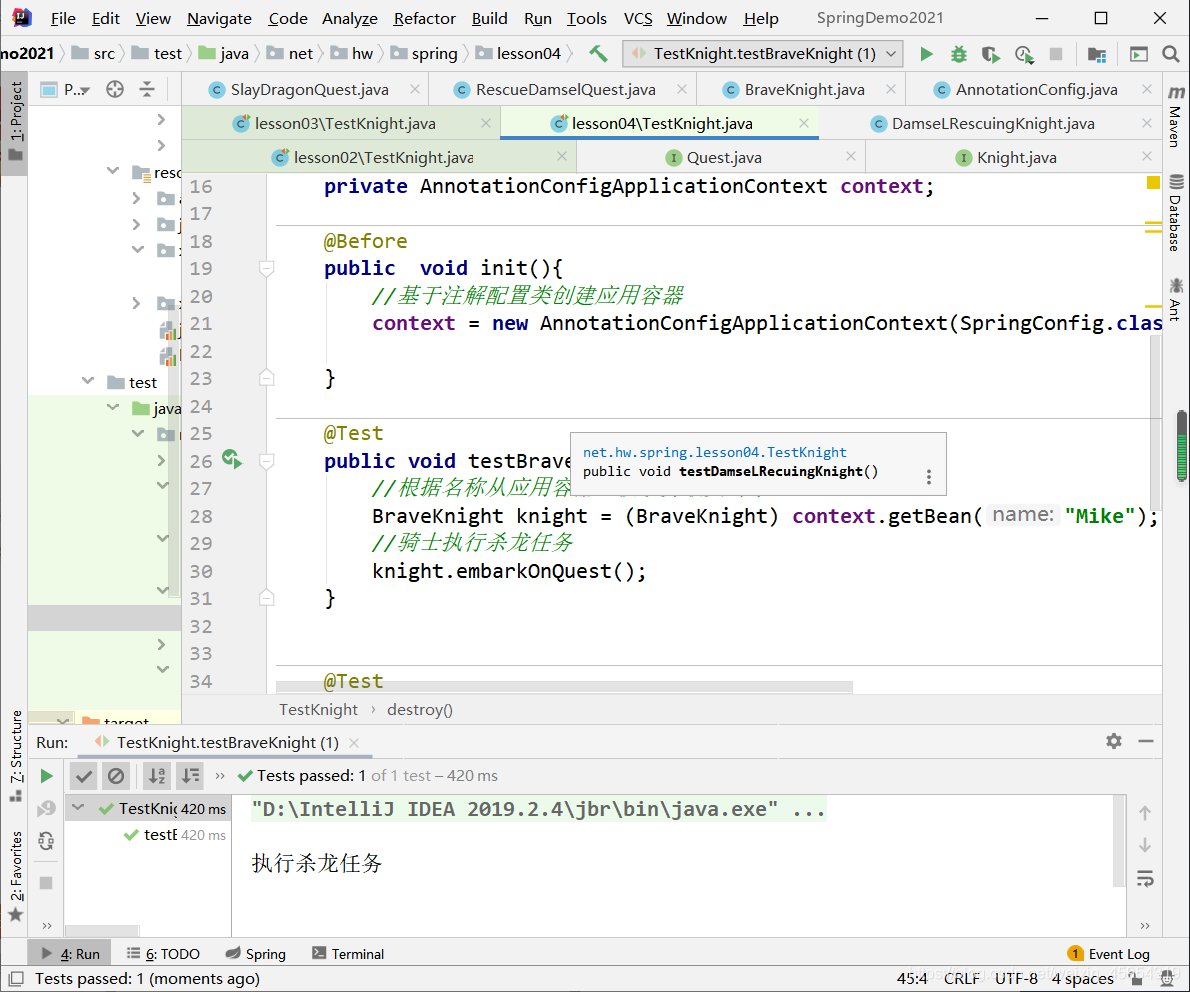1190x992 pixels.
Task: Close the SlayDragonQuest.java tab
Action: (x=415, y=90)
